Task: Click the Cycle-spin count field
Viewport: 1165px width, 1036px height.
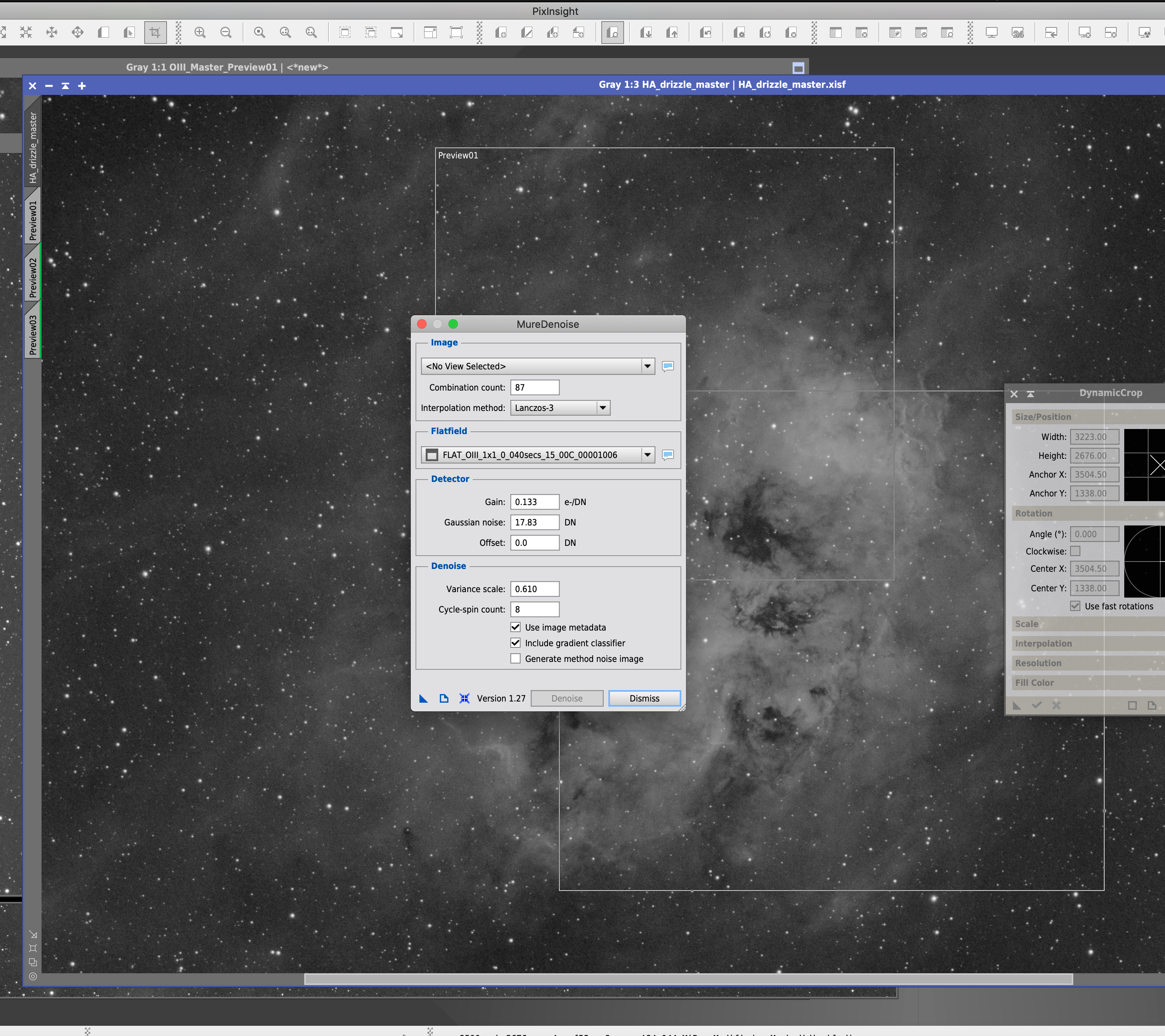Action: pos(535,609)
